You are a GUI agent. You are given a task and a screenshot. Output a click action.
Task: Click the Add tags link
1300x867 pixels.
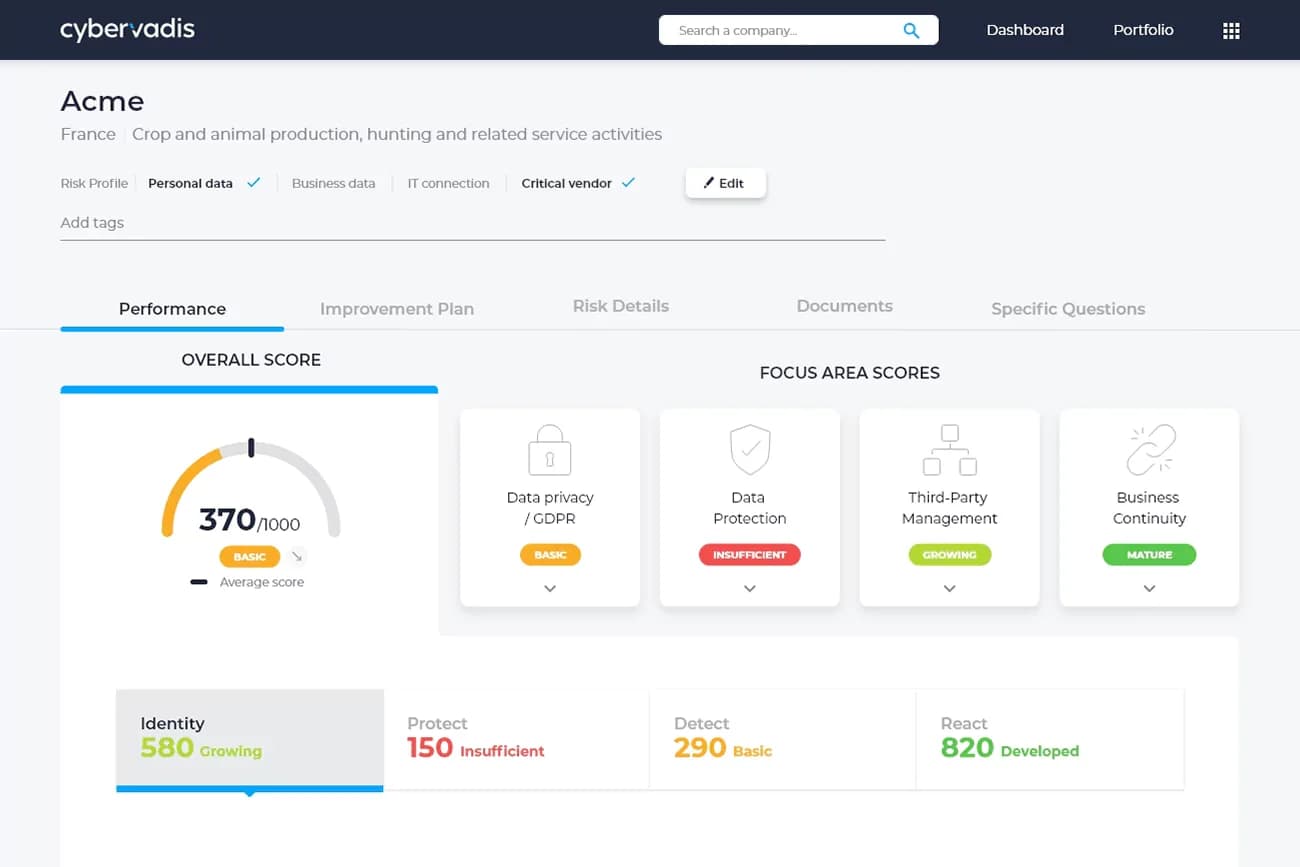point(92,222)
